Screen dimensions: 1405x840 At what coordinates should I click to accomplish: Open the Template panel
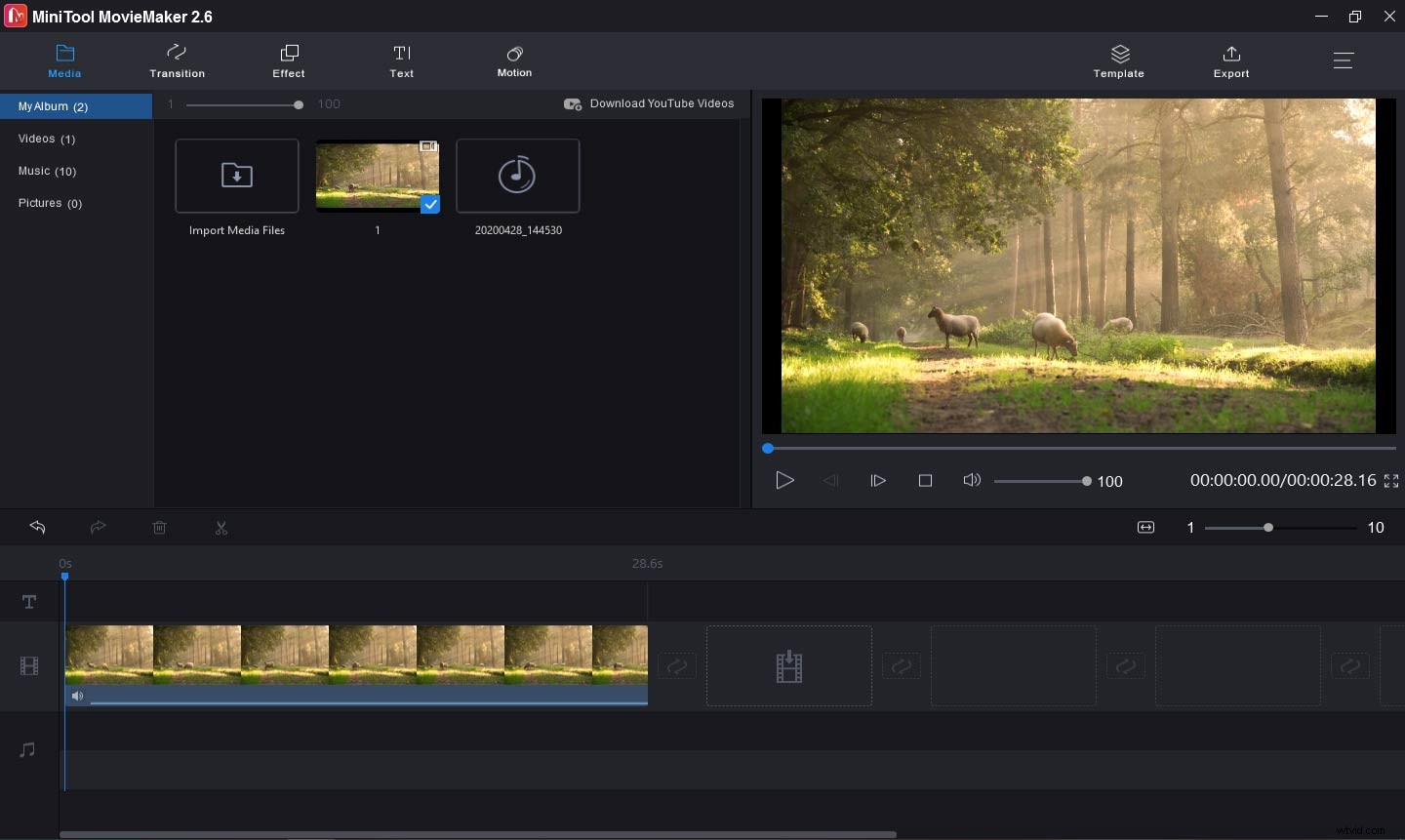[x=1118, y=60]
